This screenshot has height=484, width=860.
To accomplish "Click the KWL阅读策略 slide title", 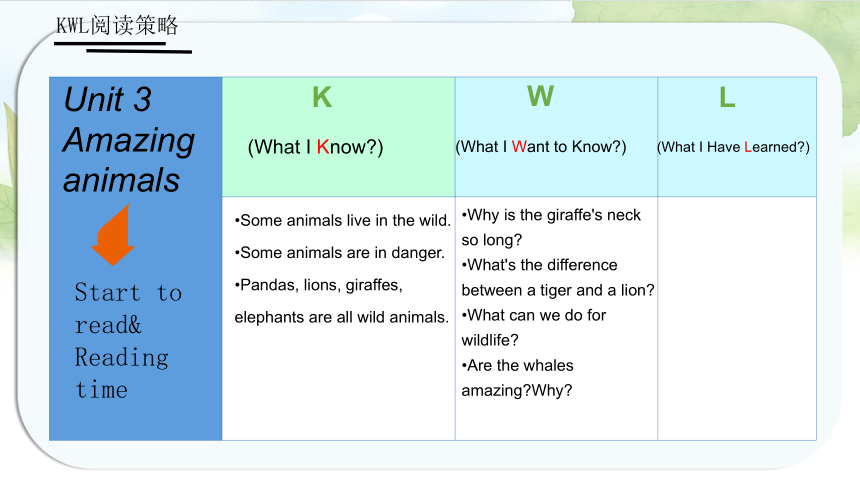I will pyautogui.click(x=117, y=25).
